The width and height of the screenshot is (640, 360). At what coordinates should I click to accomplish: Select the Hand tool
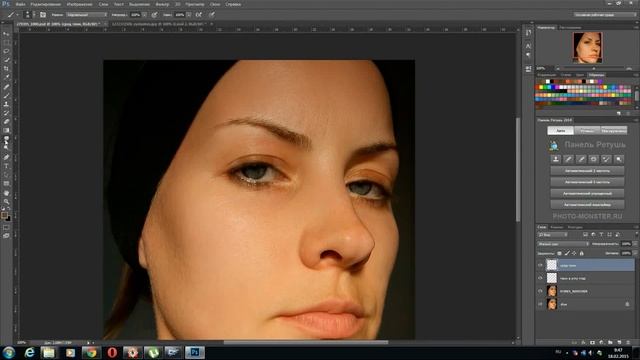coord(6,193)
